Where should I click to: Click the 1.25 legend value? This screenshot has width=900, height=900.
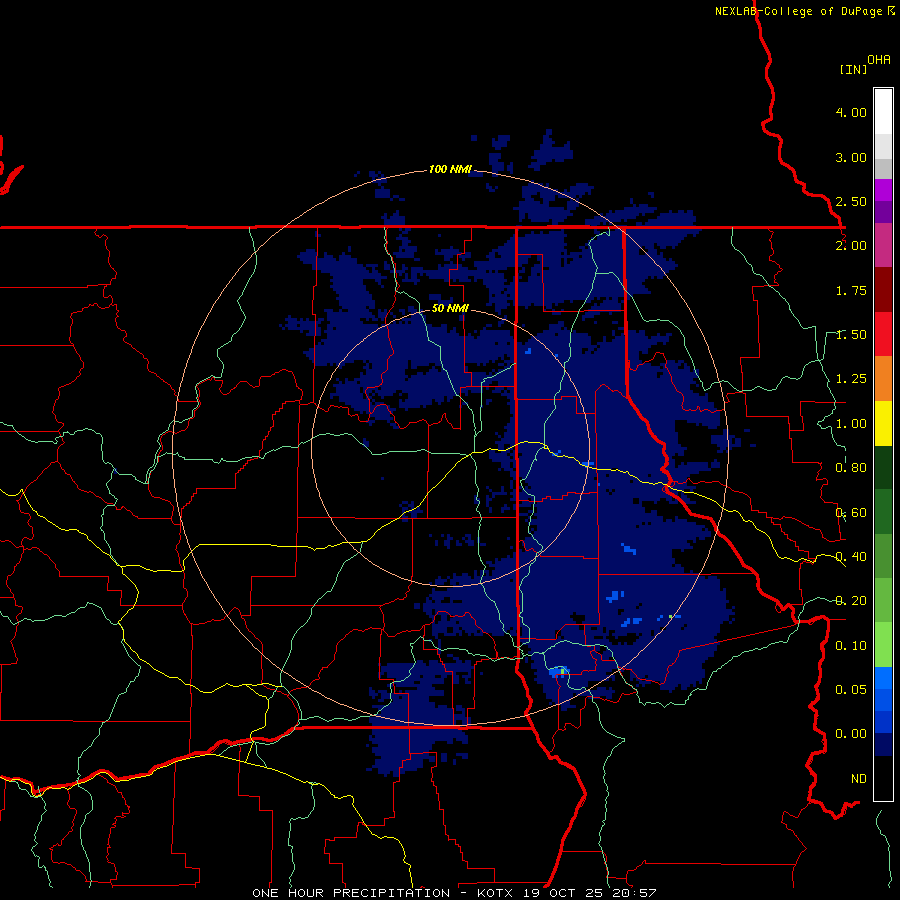tap(851, 379)
